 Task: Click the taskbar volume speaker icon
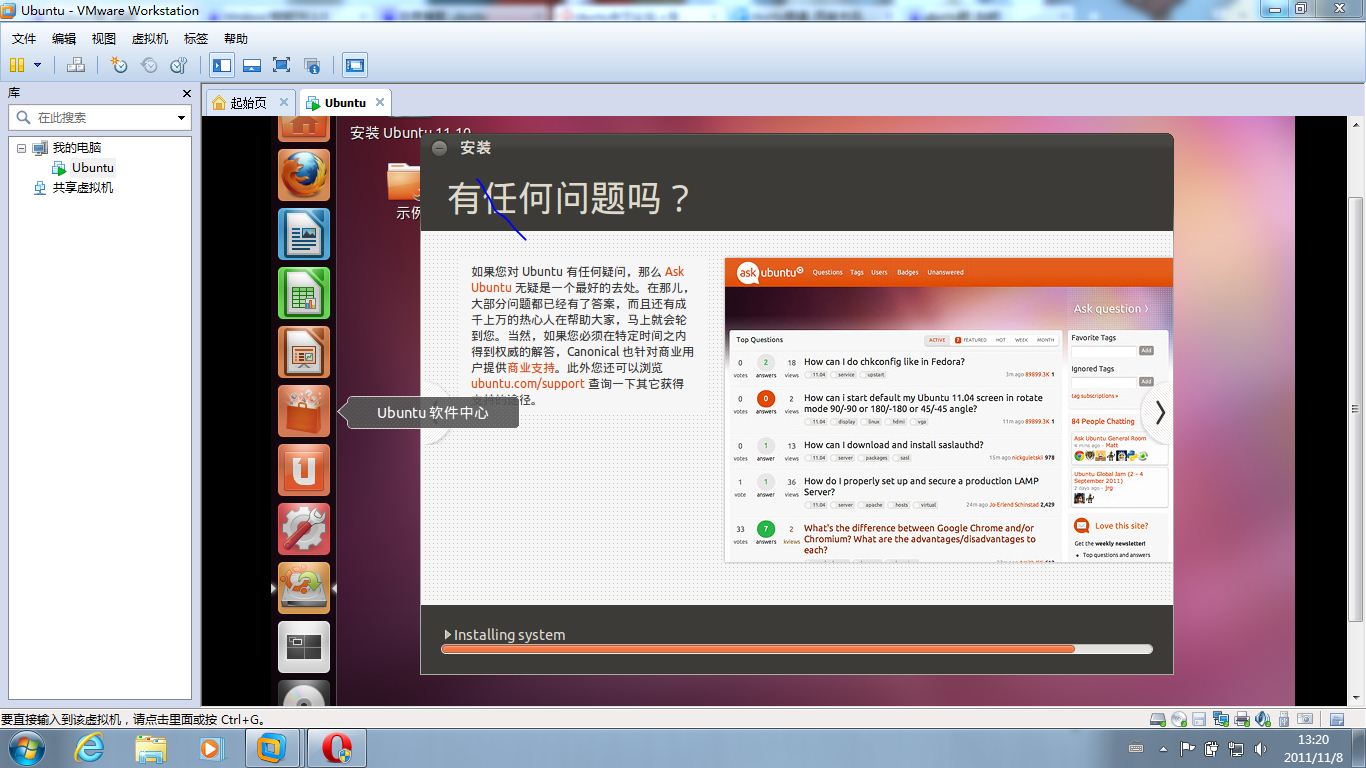click(1262, 748)
